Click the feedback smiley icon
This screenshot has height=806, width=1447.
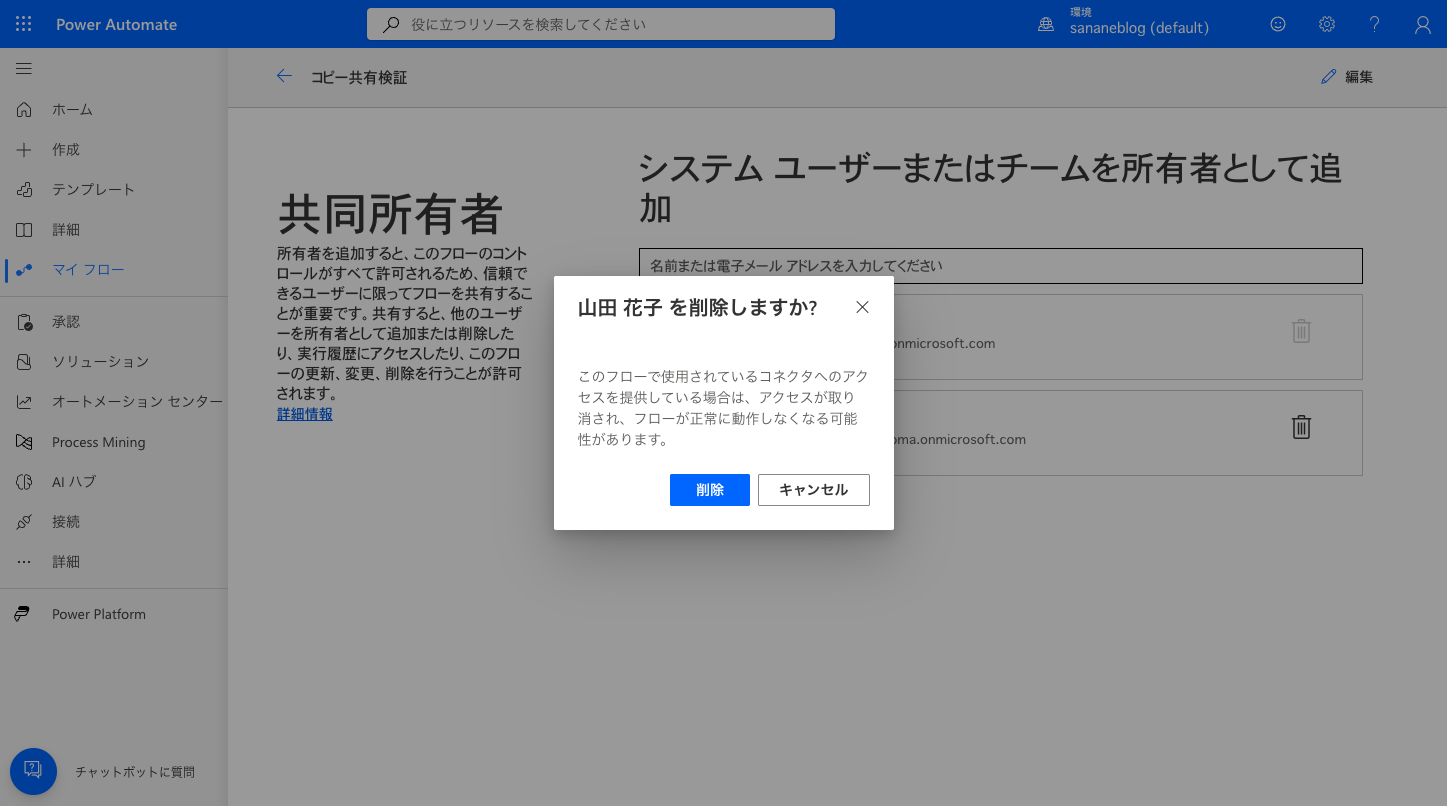1278,24
